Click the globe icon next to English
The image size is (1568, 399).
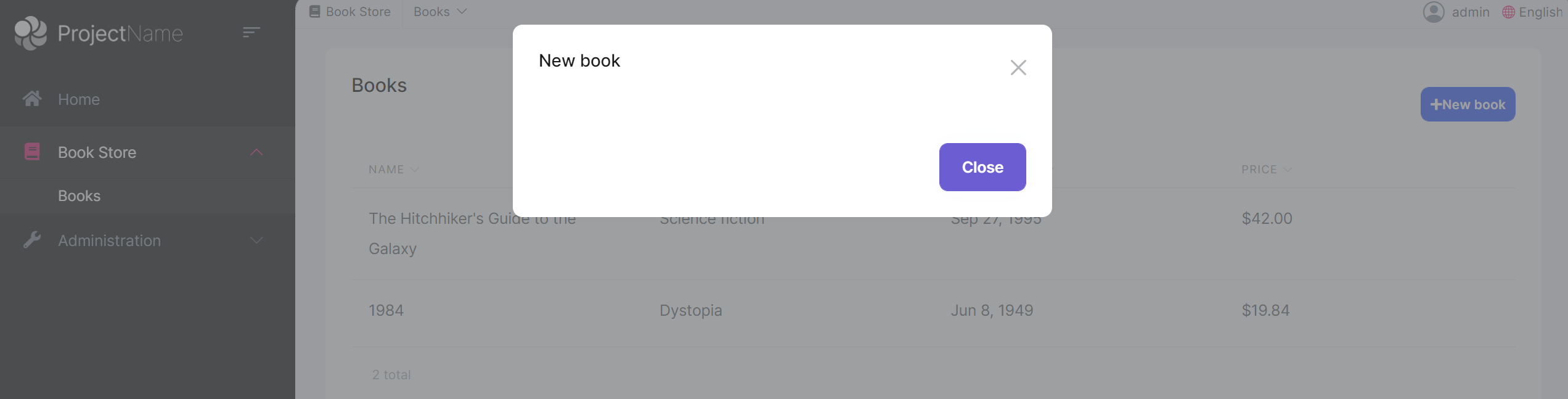point(1508,12)
